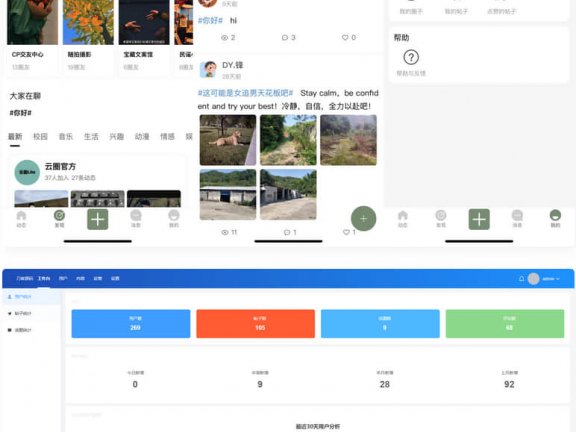The width and height of the screenshot is (576, 432).
Task: Switch to the 校园 tab
Action: 40,137
